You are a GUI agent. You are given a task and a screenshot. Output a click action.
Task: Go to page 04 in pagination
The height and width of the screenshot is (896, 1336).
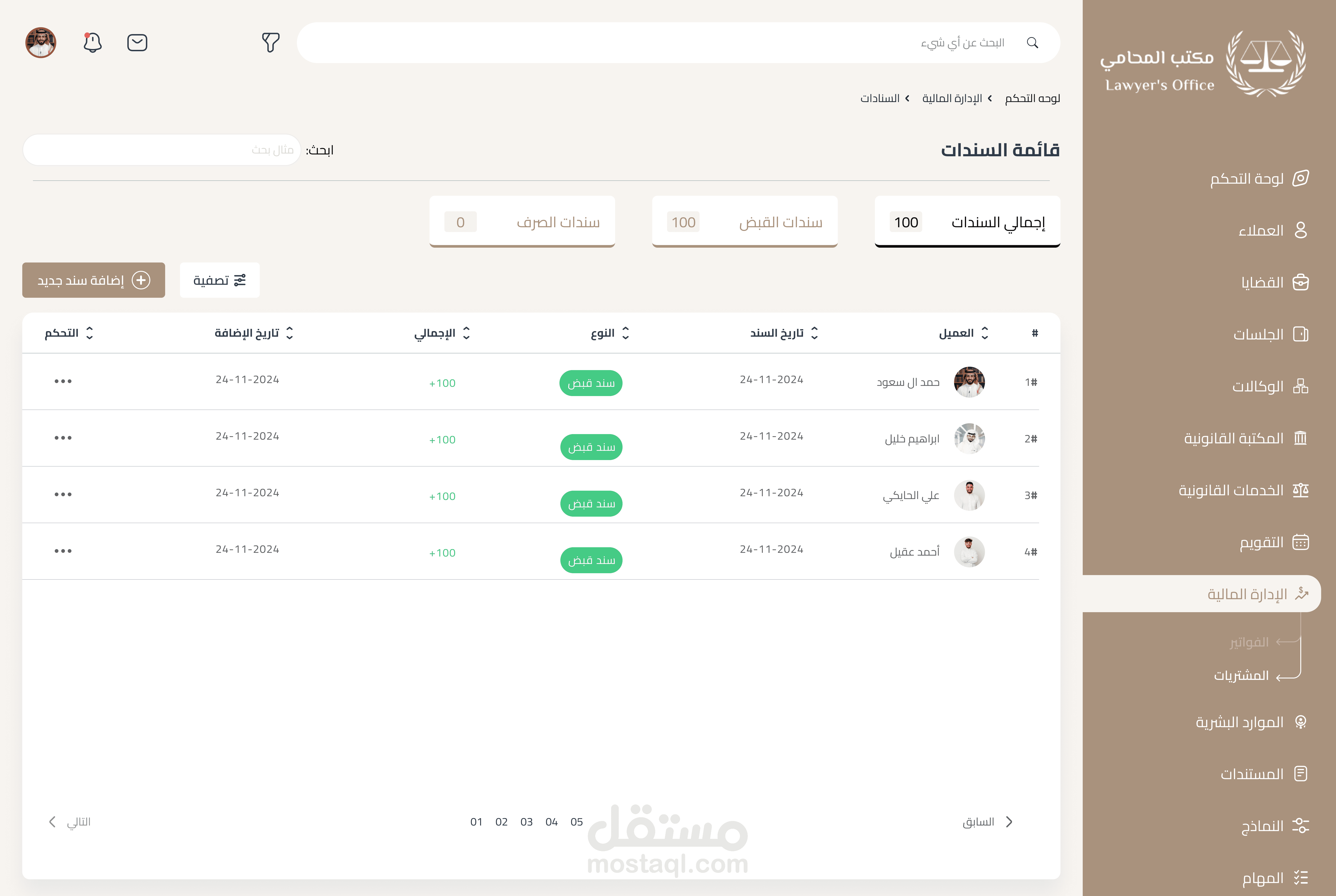[x=551, y=822]
